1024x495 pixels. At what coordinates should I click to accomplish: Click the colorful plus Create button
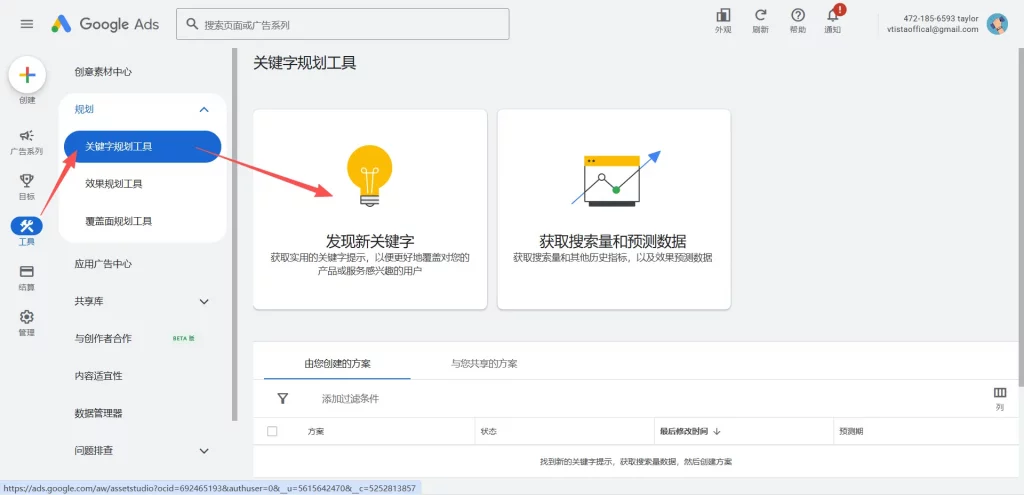coord(27,75)
